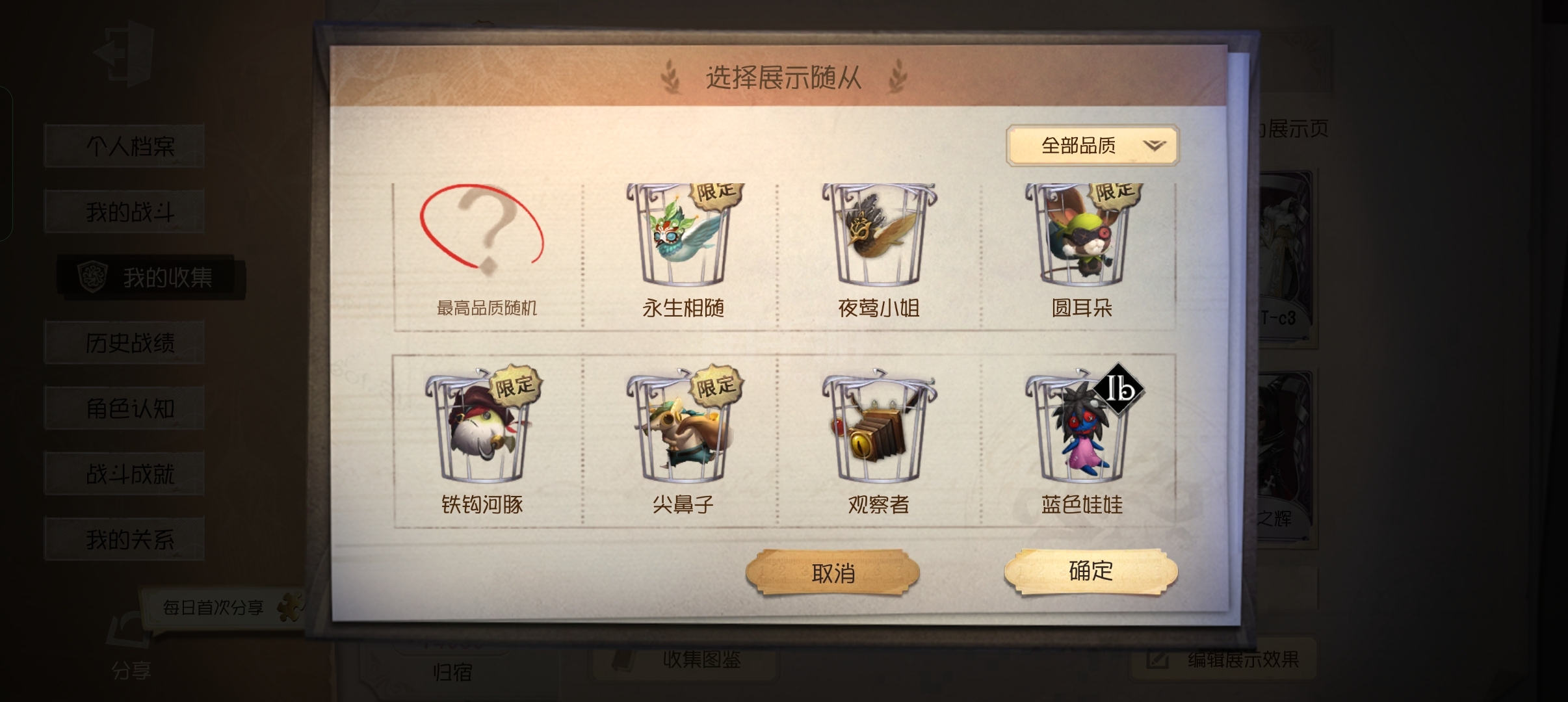Click the exit door icon
The image size is (1568, 702).
125,53
